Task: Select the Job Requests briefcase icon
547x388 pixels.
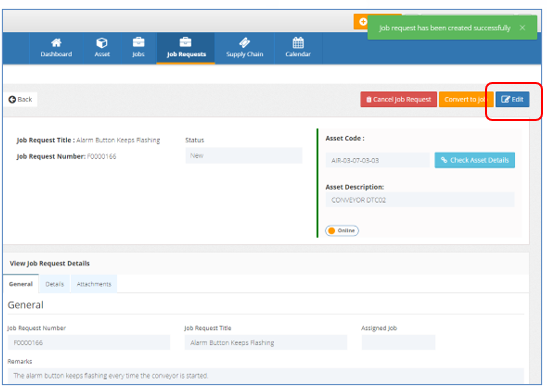Action: click(185, 42)
